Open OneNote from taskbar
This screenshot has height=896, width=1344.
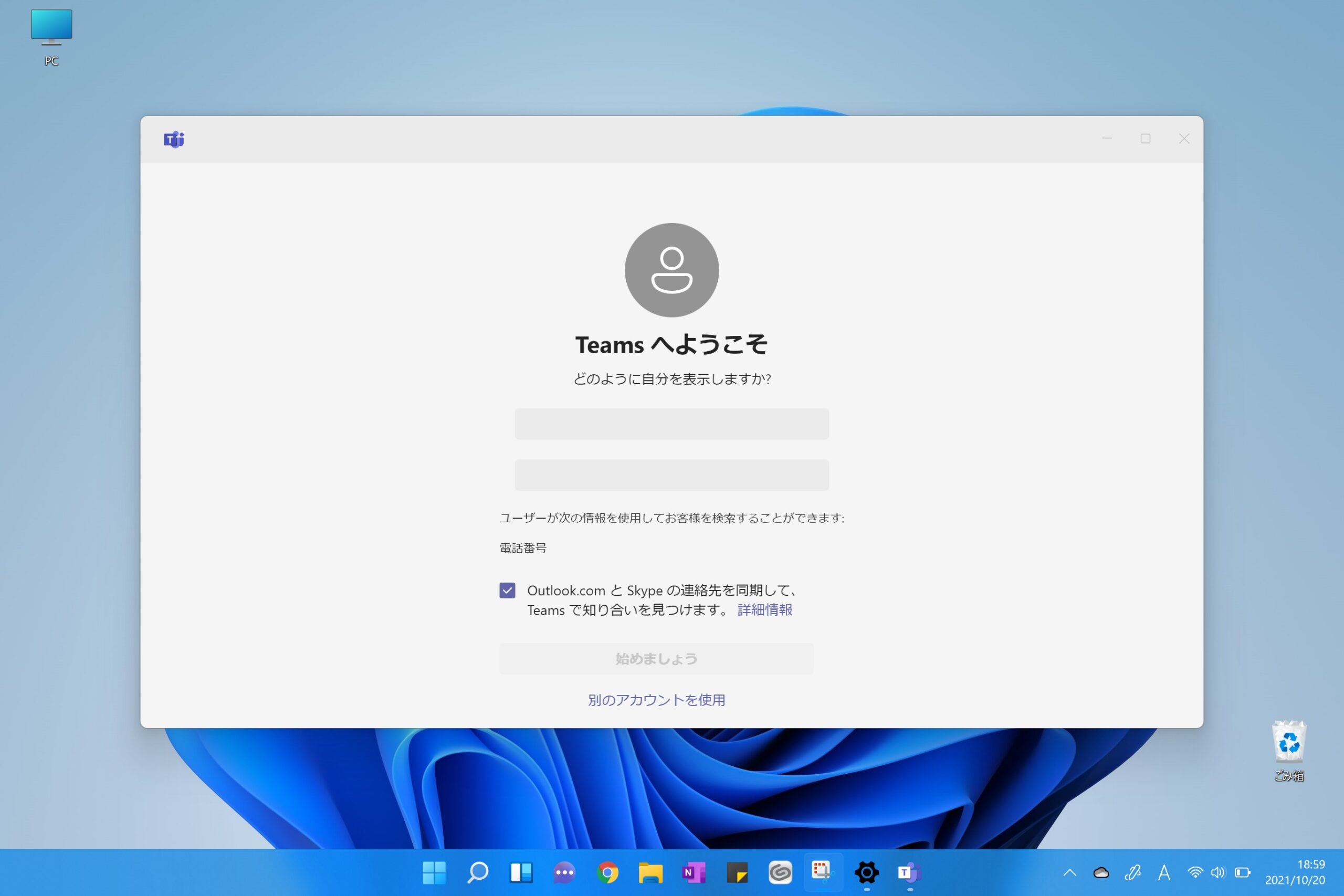pos(694,872)
